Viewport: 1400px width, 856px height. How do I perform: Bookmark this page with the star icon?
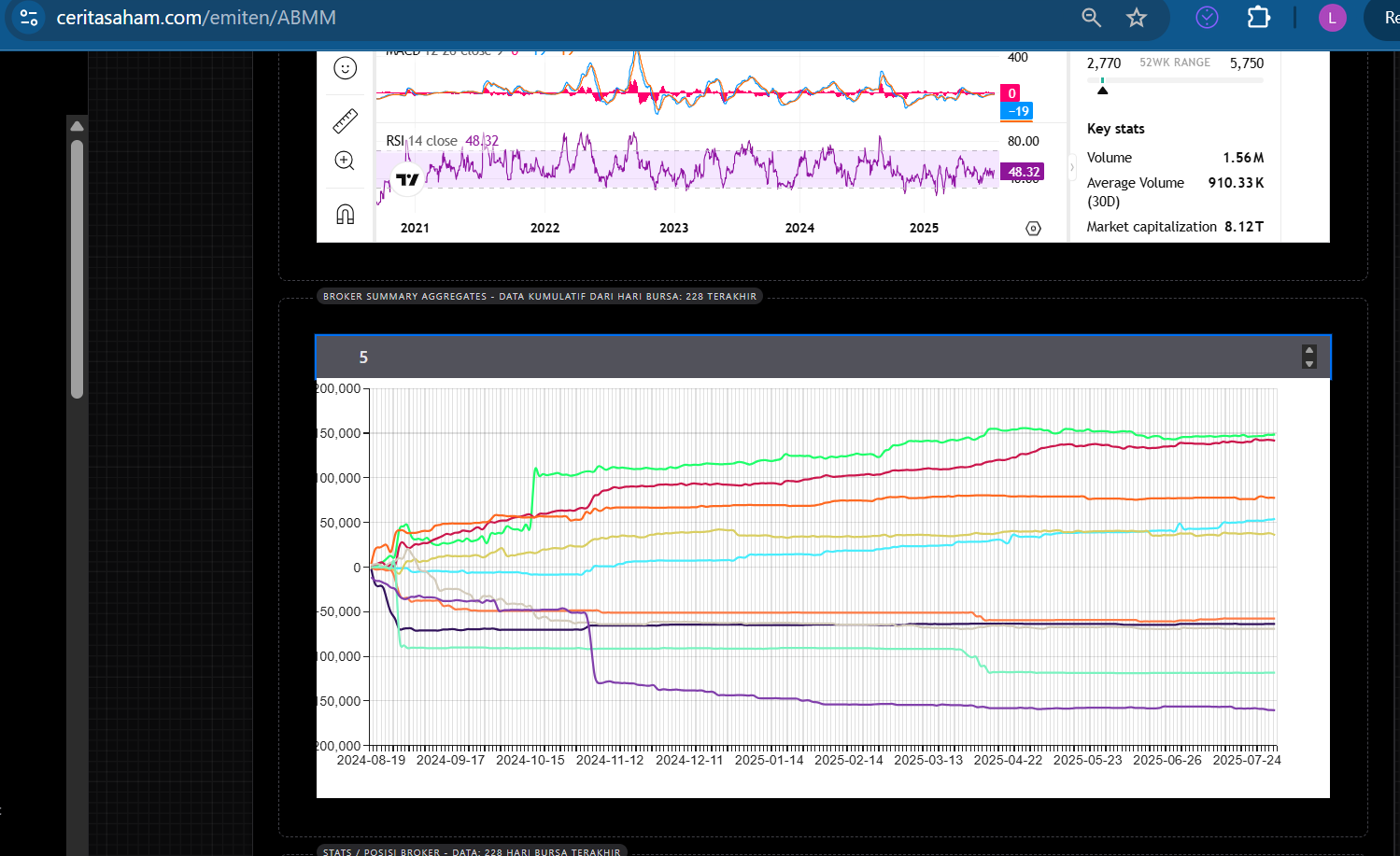tap(1136, 18)
